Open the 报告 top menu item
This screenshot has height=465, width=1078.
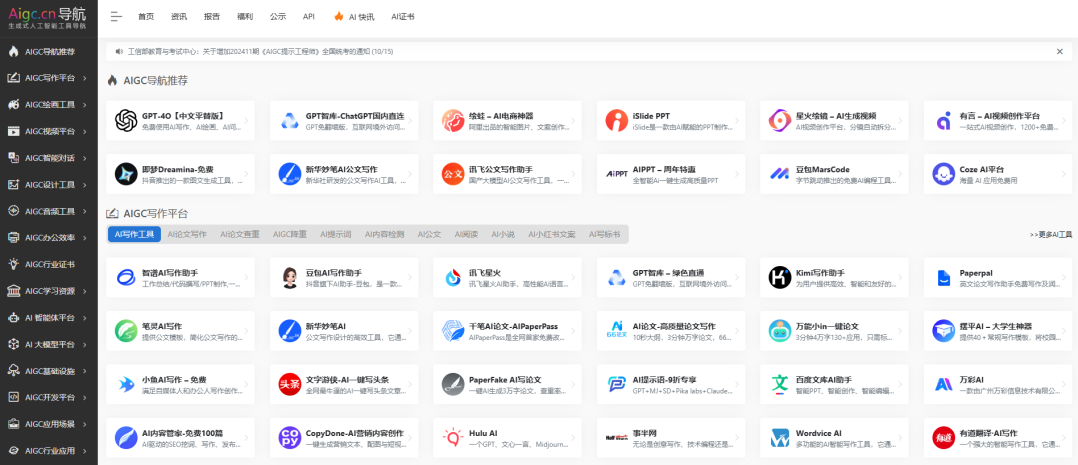pyautogui.click(x=212, y=17)
